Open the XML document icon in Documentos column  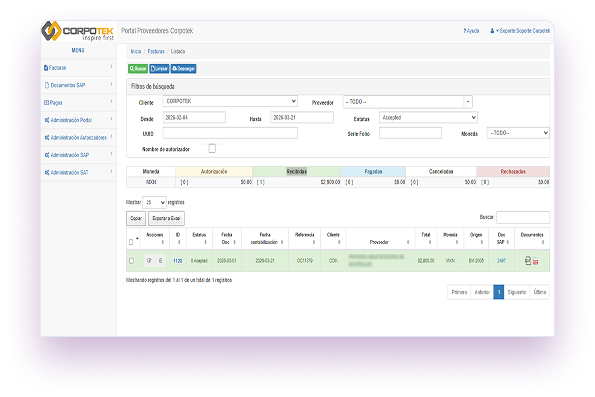tap(527, 260)
